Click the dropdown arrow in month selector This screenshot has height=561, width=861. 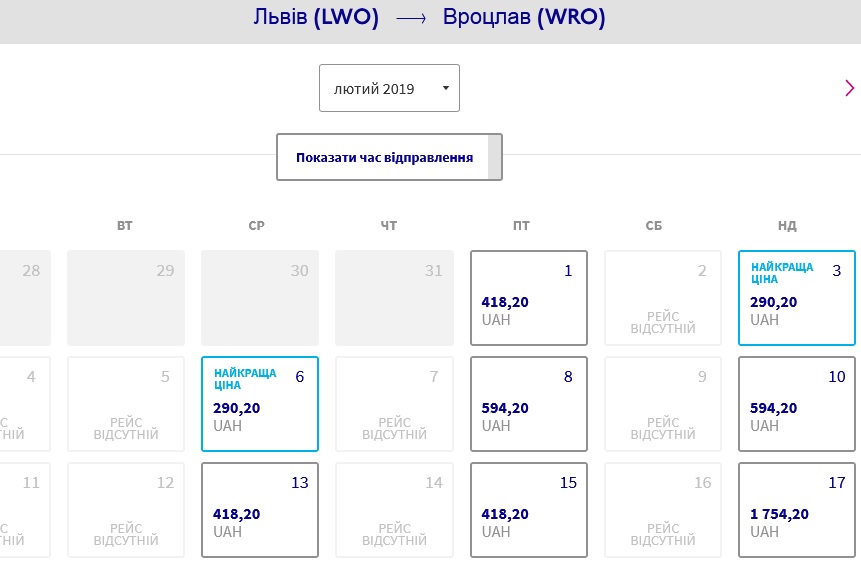(x=446, y=88)
